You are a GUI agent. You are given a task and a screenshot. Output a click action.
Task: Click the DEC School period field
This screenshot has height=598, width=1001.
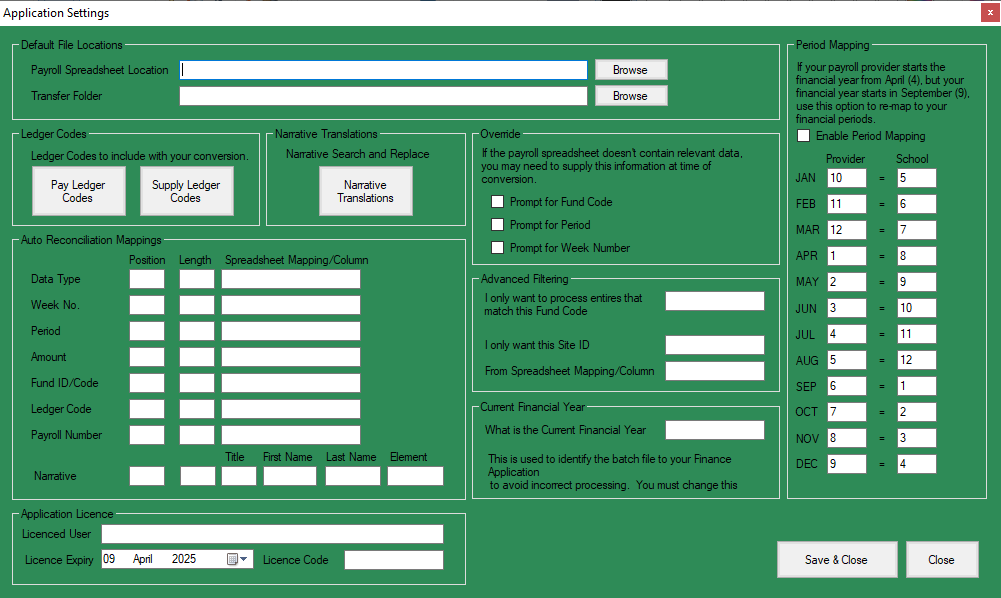915,464
